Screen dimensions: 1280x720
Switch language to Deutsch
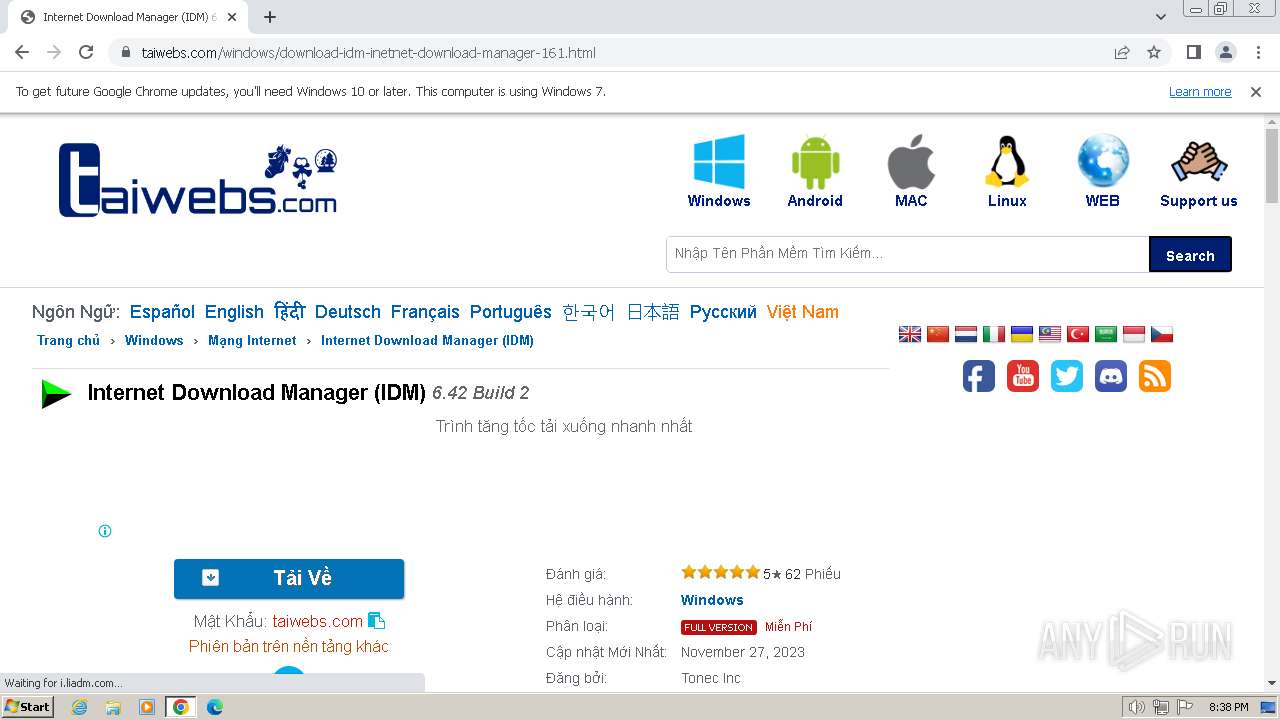[348, 312]
